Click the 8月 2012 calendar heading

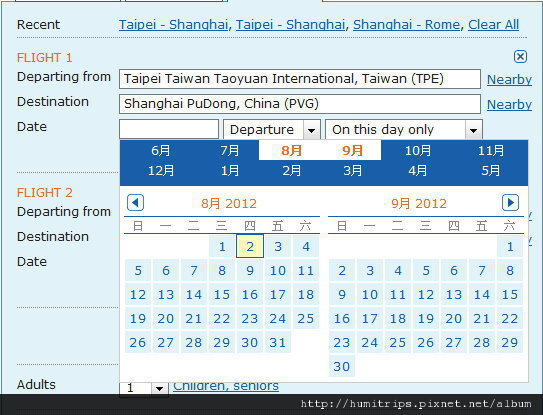(x=229, y=203)
